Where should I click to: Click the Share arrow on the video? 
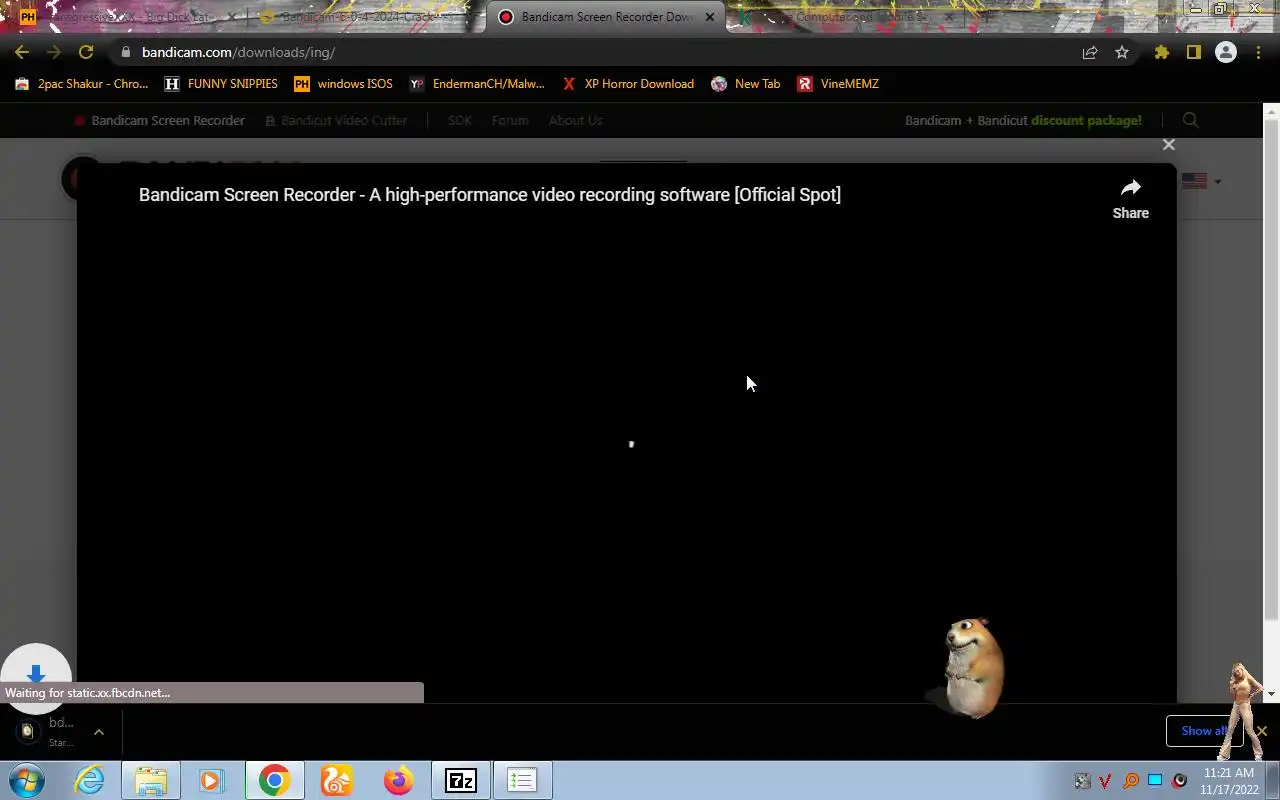coord(1131,199)
